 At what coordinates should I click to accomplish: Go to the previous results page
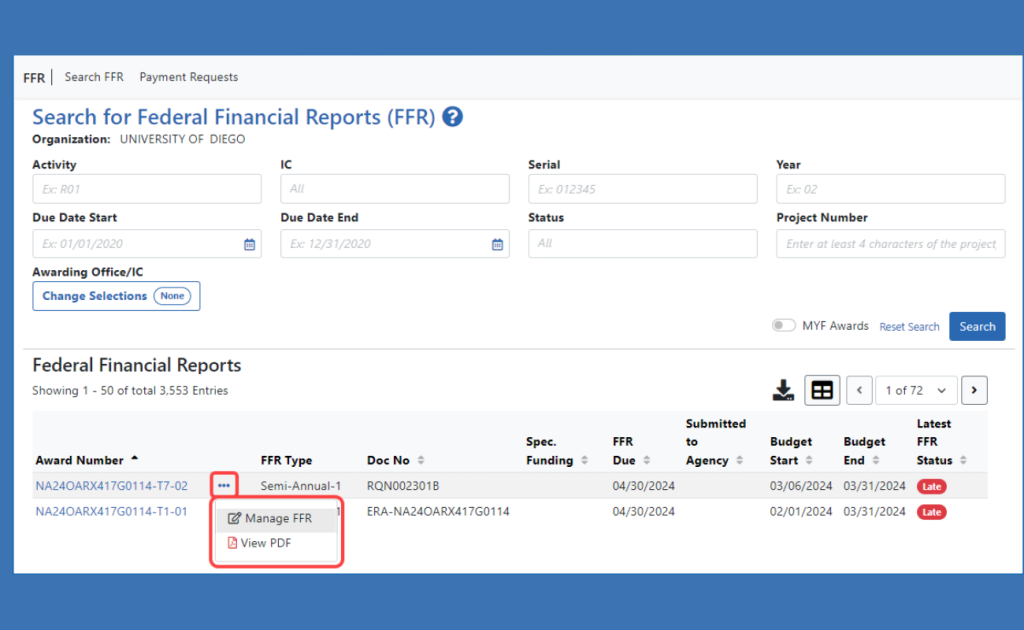coord(859,390)
